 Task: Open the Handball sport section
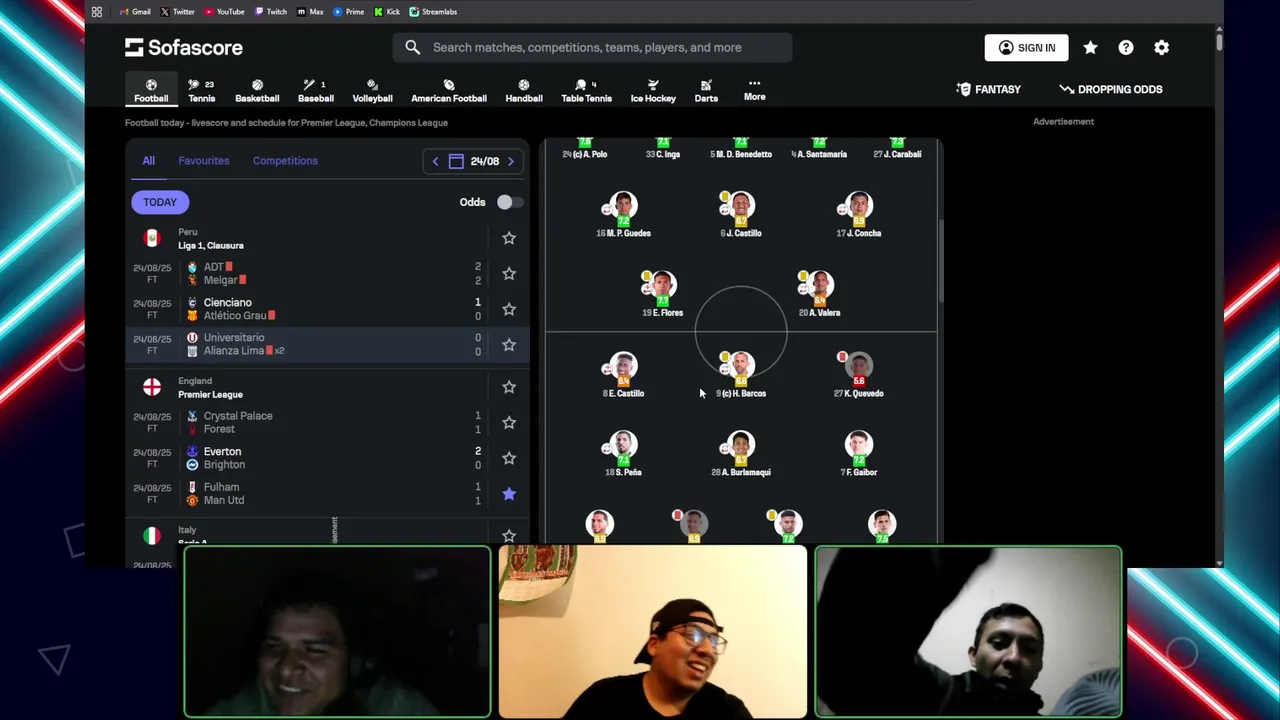click(x=524, y=90)
